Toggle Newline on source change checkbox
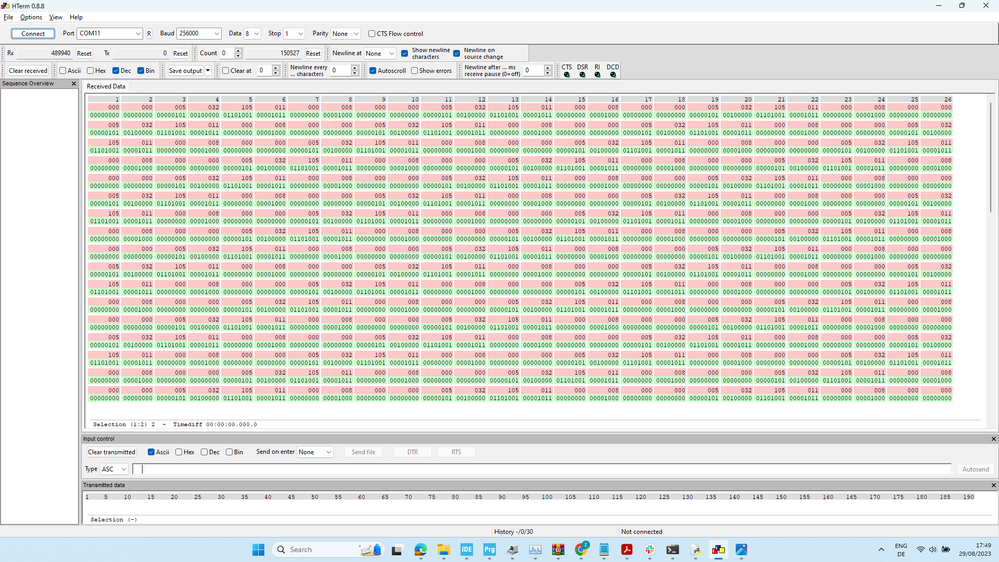The height and width of the screenshot is (562, 999). 457,54
